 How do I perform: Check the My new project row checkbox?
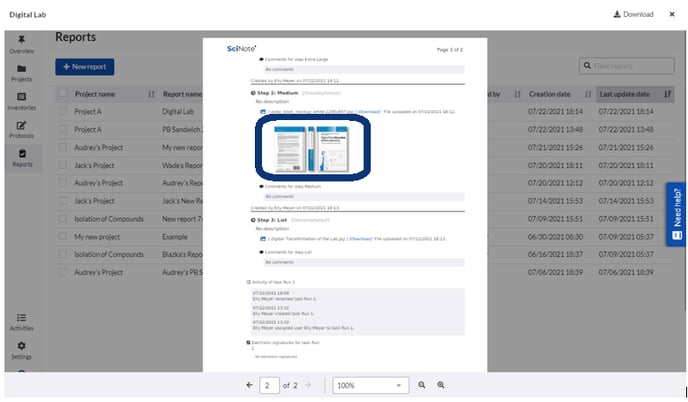63,237
